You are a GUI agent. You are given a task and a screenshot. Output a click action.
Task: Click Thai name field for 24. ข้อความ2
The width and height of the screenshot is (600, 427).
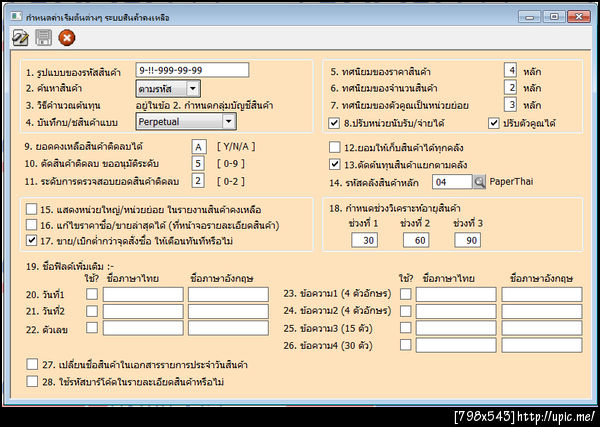(x=456, y=311)
